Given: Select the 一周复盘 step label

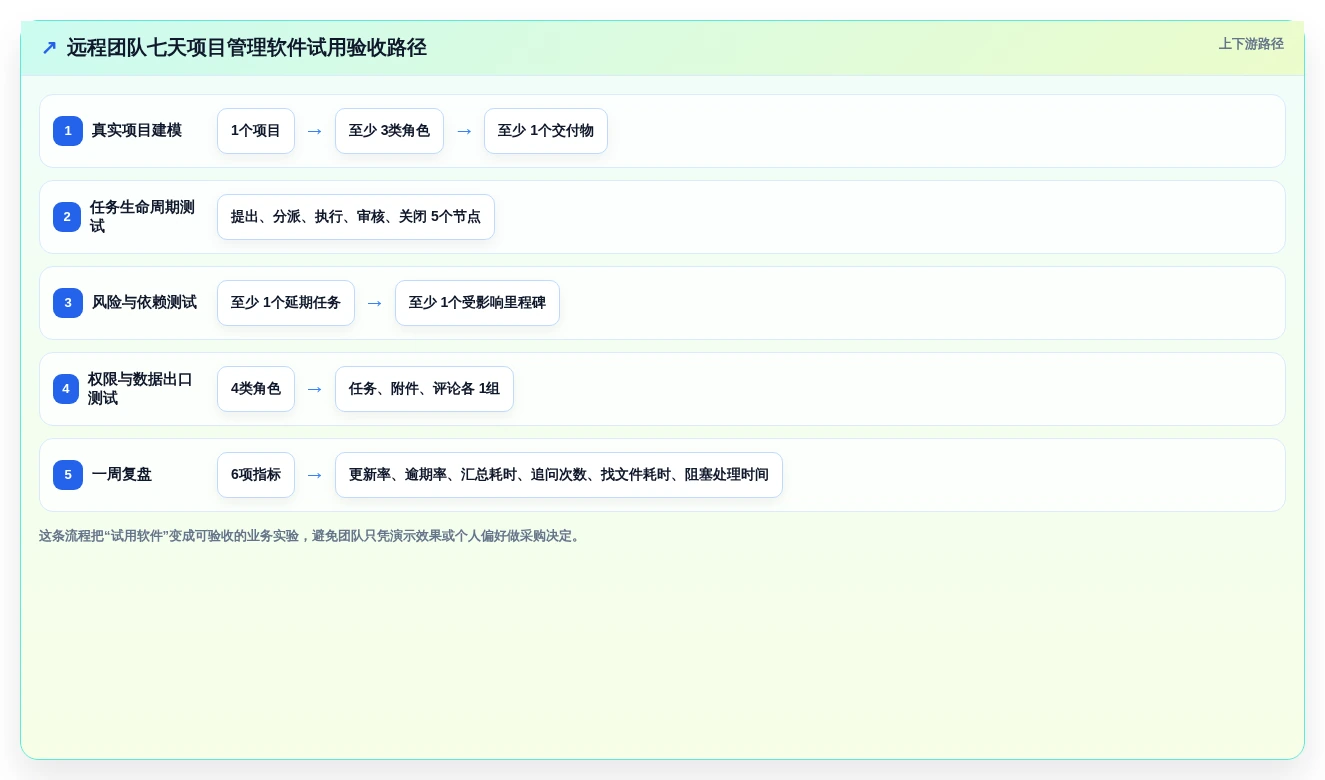Looking at the screenshot, I should point(122,475).
